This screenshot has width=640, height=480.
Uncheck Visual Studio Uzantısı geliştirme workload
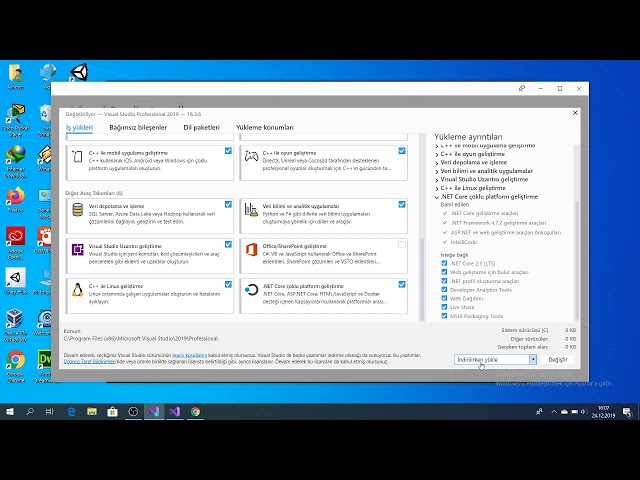(x=228, y=244)
